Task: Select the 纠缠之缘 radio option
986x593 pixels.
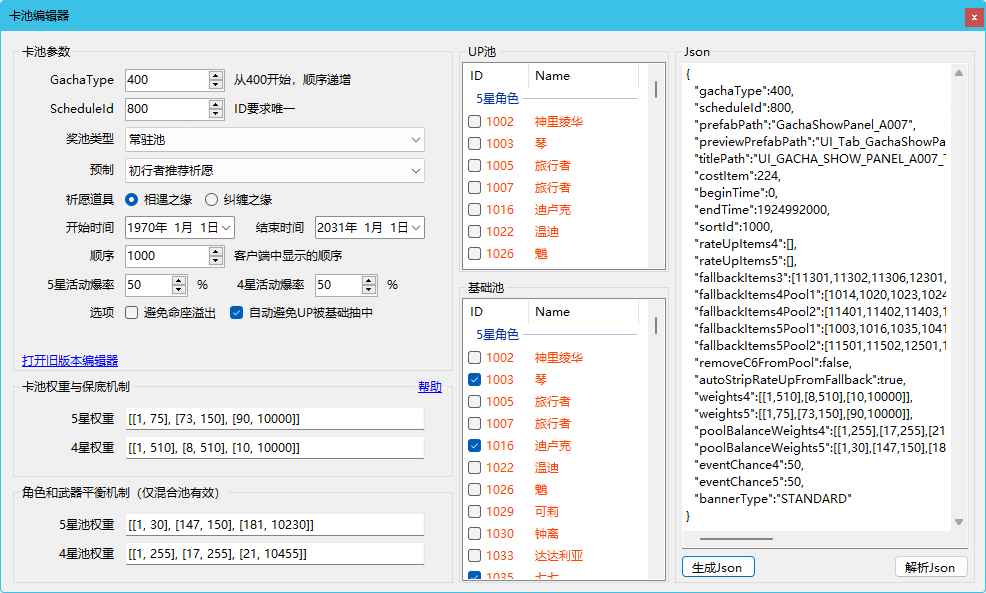Action: 213,198
